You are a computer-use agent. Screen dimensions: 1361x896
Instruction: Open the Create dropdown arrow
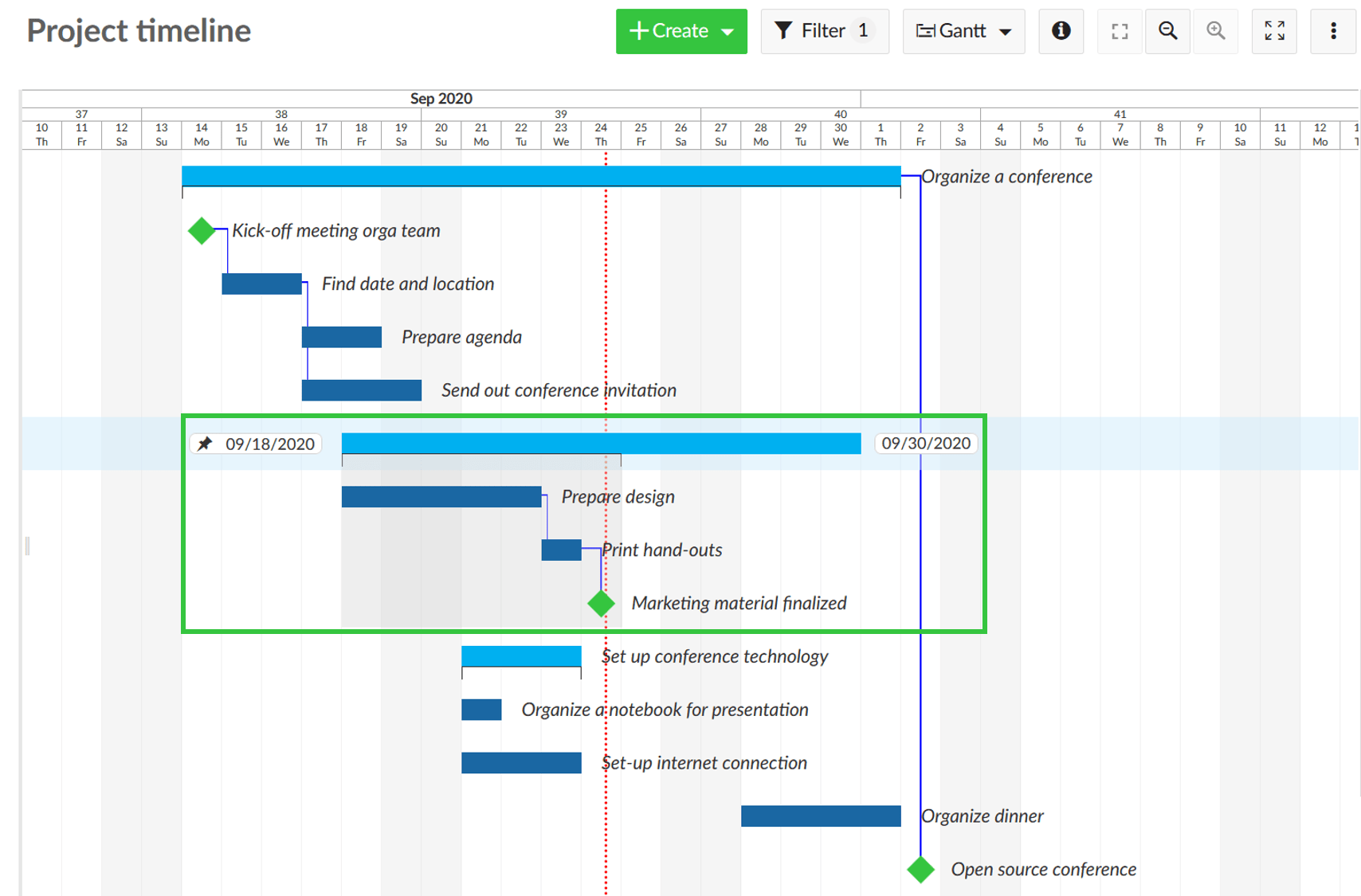pyautogui.click(x=727, y=32)
